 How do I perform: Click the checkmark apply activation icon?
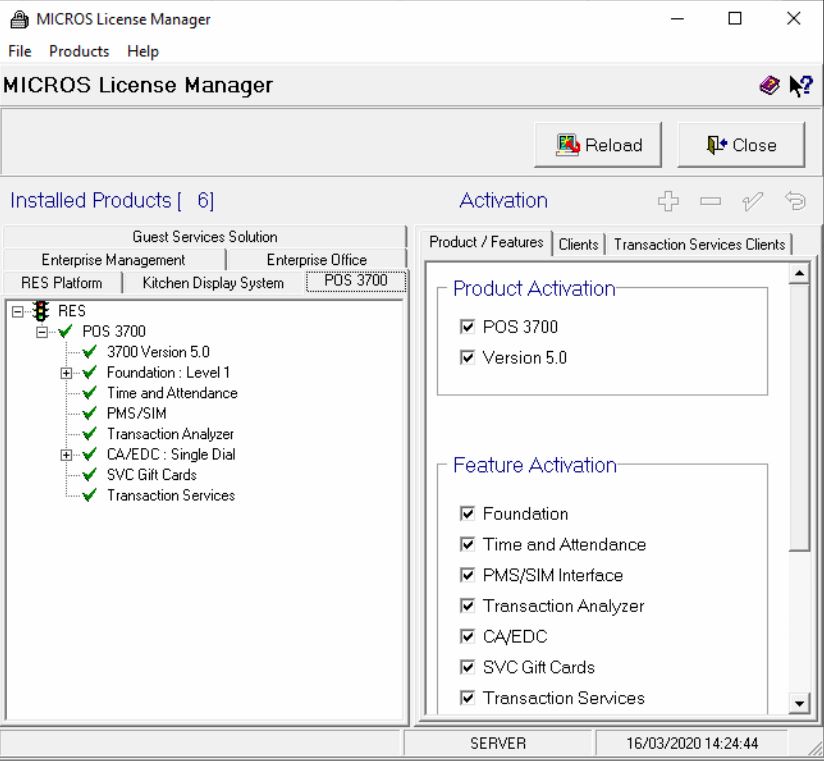(753, 201)
